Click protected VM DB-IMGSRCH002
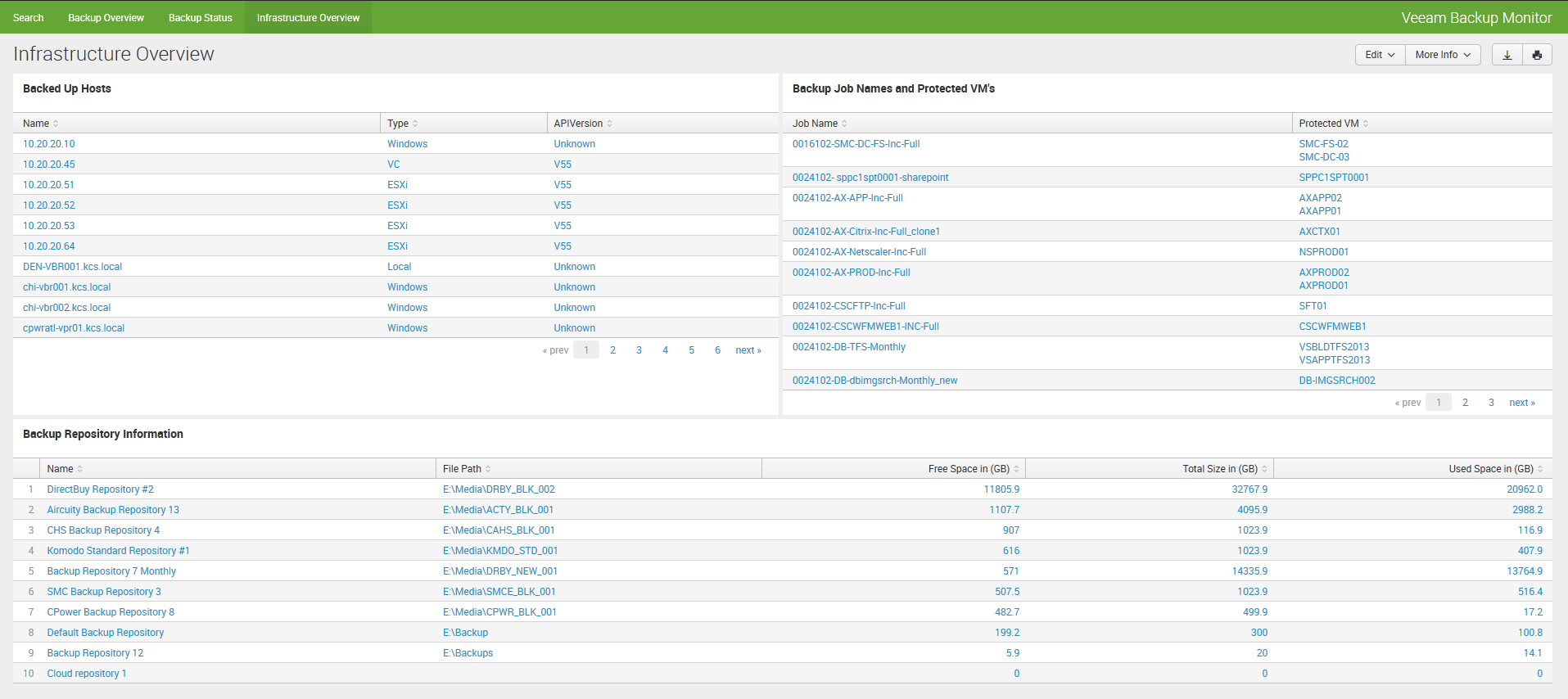This screenshot has height=699, width=1568. pyautogui.click(x=1337, y=381)
